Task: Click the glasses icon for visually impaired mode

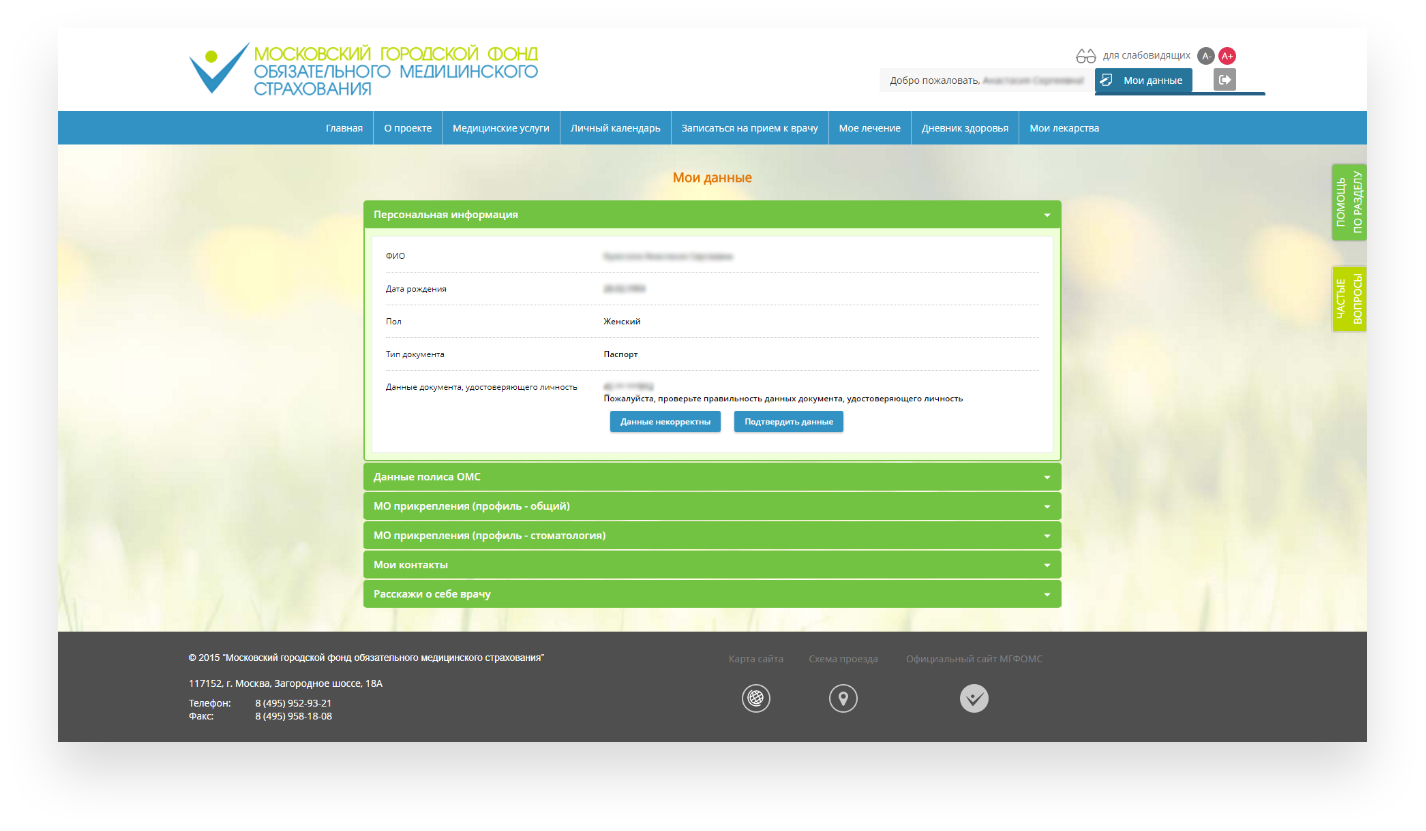Action: point(1086,56)
